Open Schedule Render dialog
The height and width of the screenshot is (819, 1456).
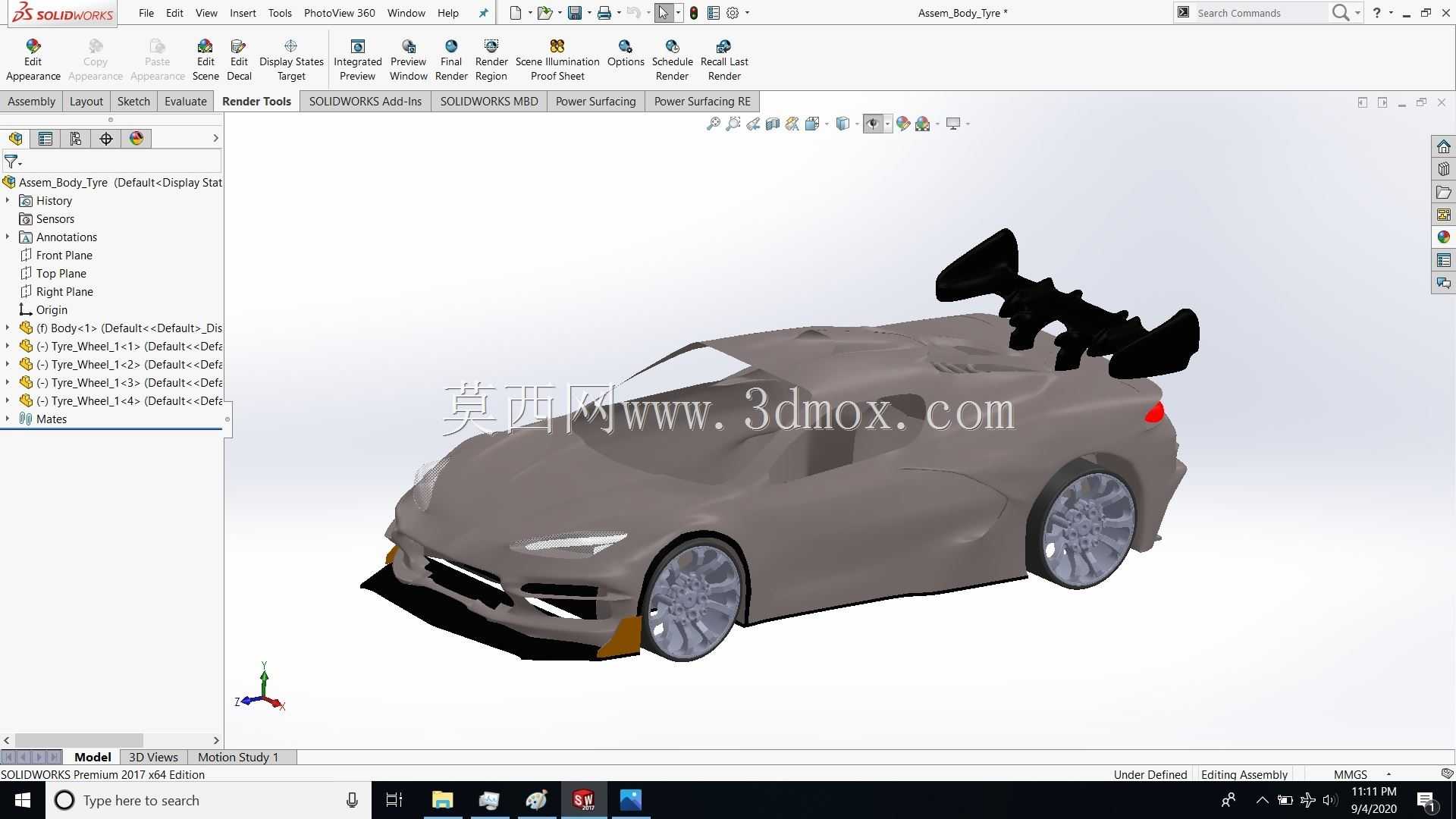pyautogui.click(x=673, y=60)
